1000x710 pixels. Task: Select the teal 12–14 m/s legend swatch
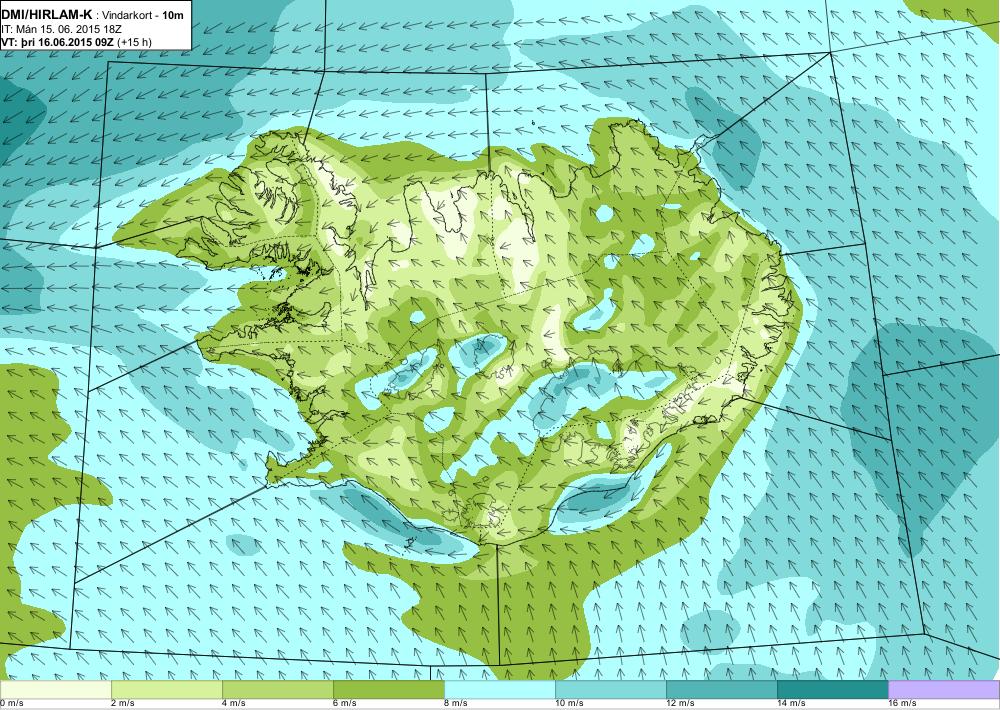coord(721,690)
